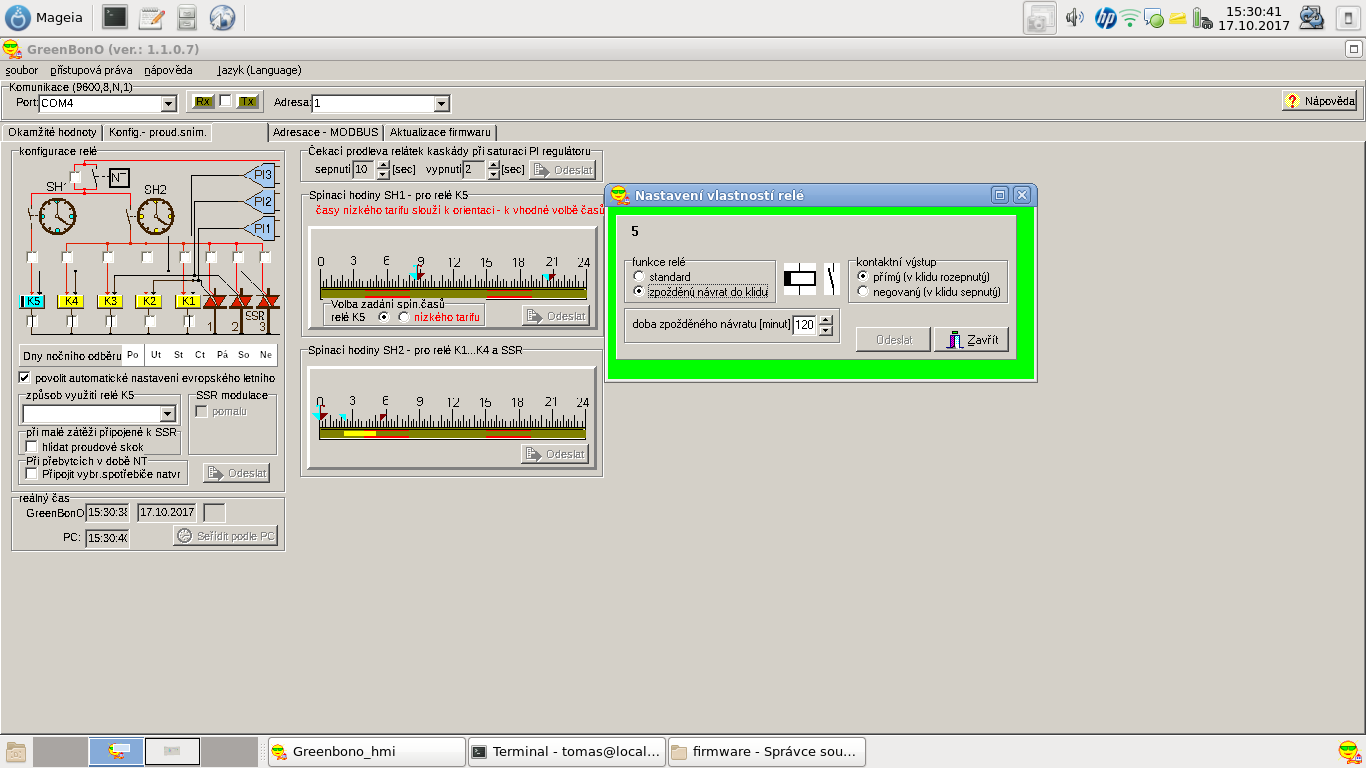This screenshot has height=768, width=1366.
Task: Open the 'přístupová práva' menu
Action: tap(91, 70)
